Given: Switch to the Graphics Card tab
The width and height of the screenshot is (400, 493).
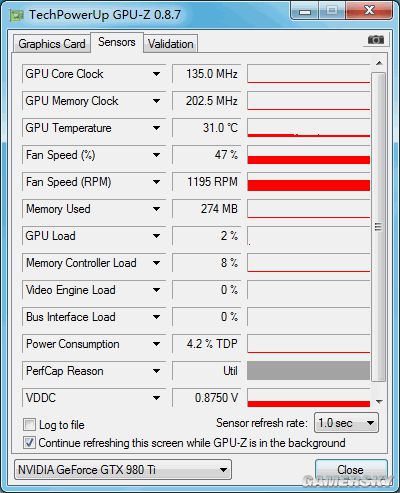Looking at the screenshot, I should pos(52,44).
